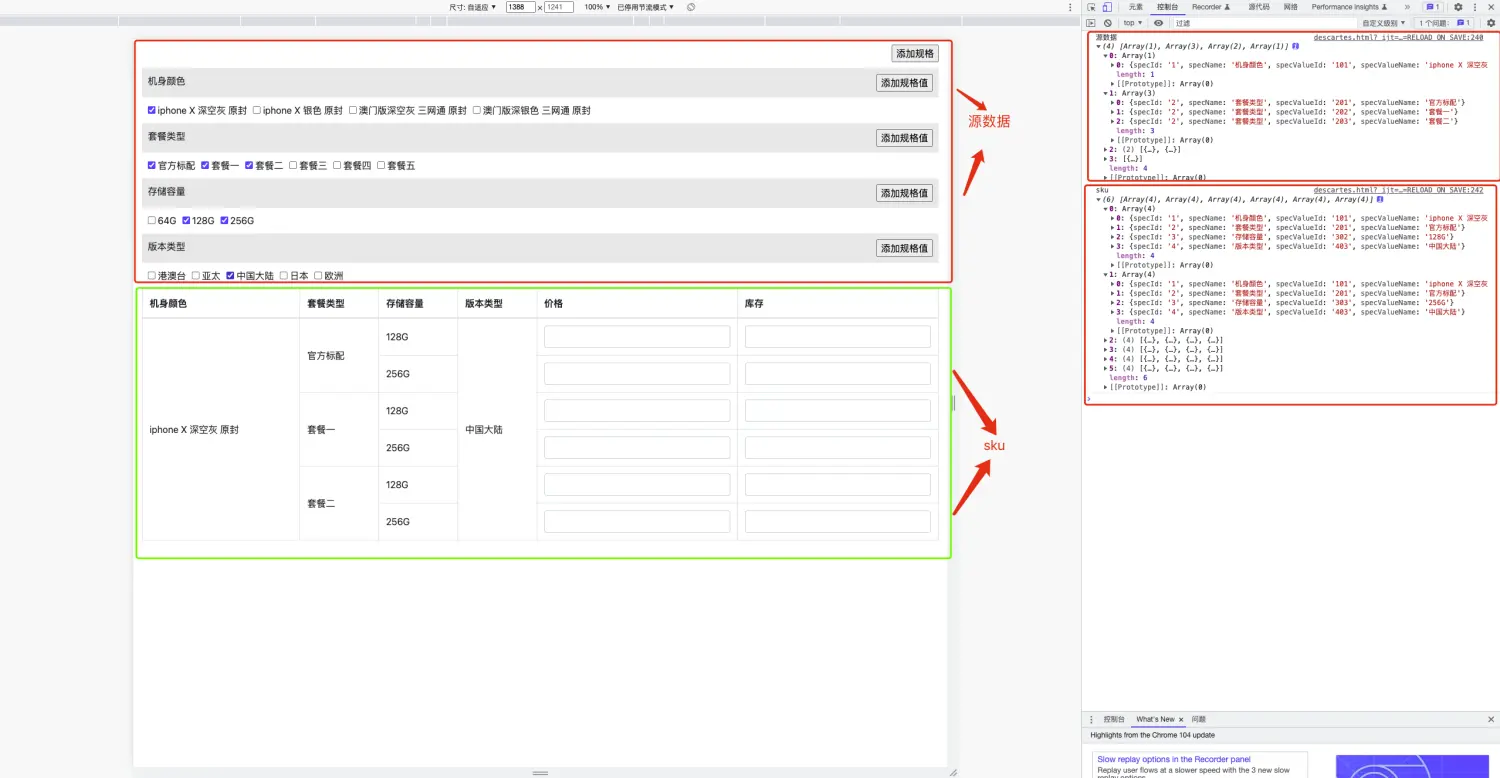Screen dimensions: 1500x778
Task: Click 添加规格值 in the 机身颜色 row
Action: pyautogui.click(x=904, y=83)
